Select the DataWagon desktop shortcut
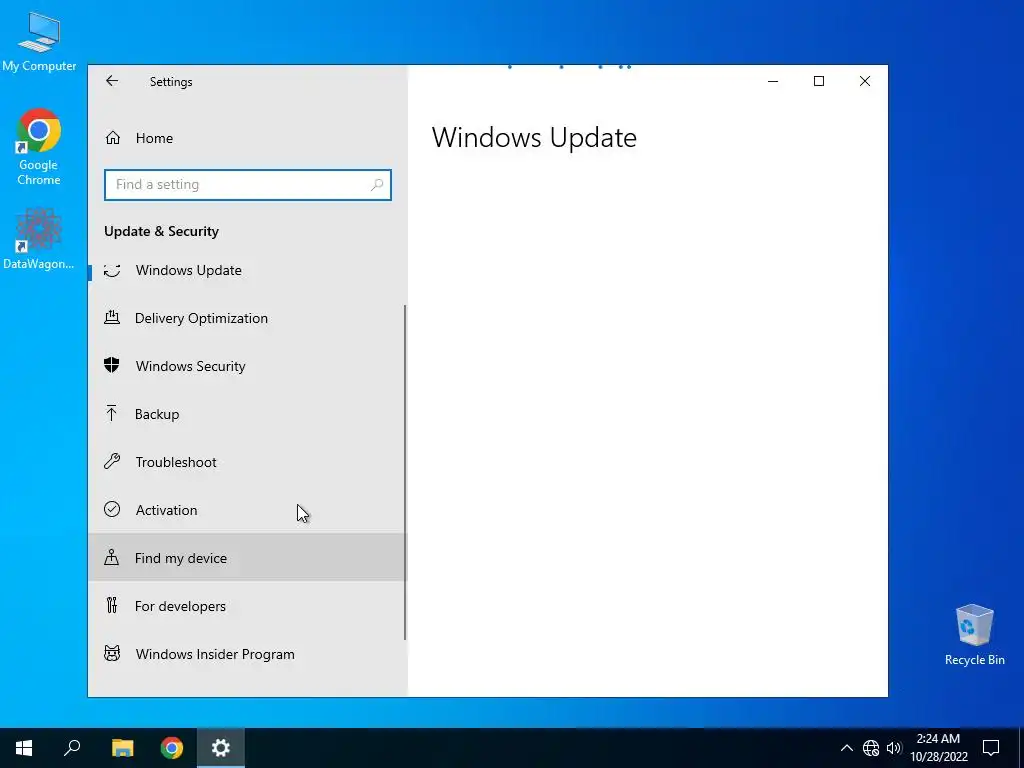1024x768 pixels. [39, 239]
